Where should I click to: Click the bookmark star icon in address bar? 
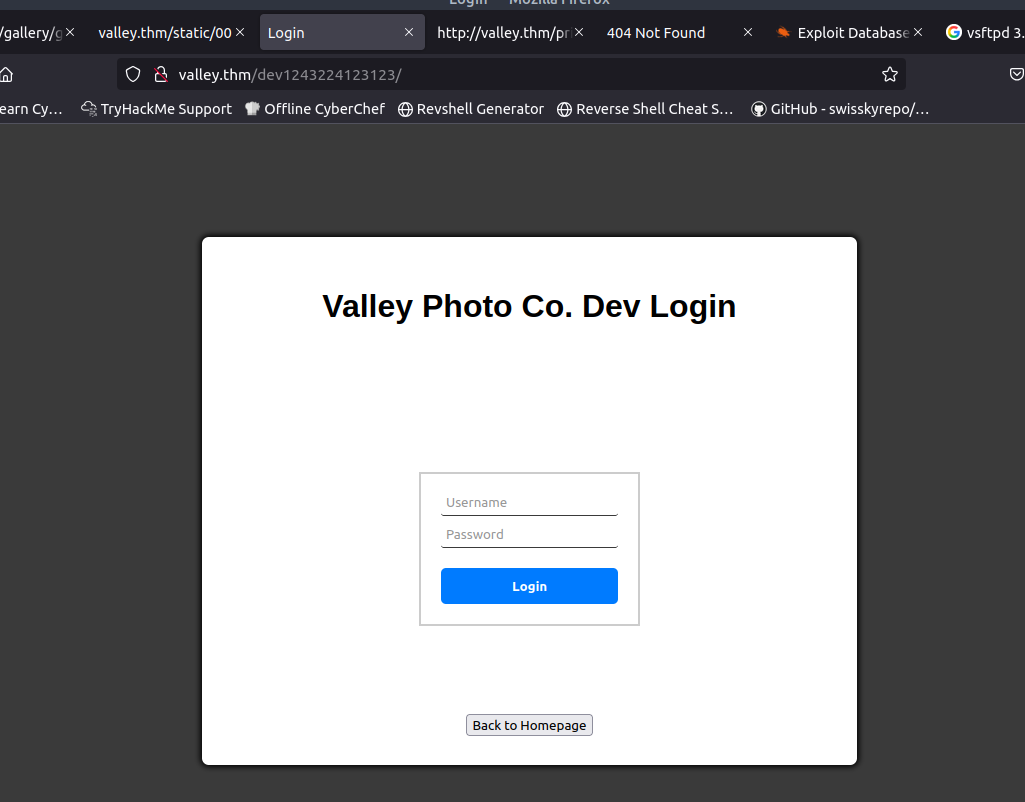tap(889, 74)
